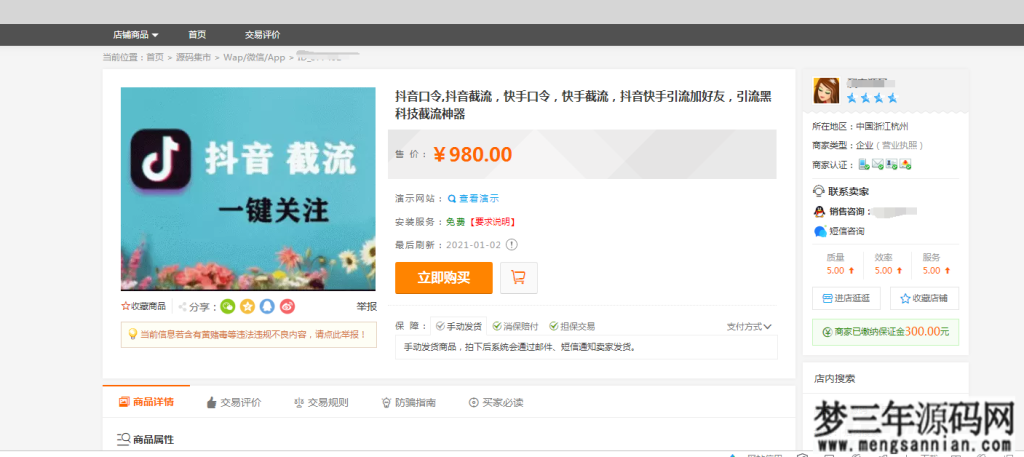1024x457 pixels.
Task: Click the 商品属性 section heading
Action: click(x=146, y=439)
